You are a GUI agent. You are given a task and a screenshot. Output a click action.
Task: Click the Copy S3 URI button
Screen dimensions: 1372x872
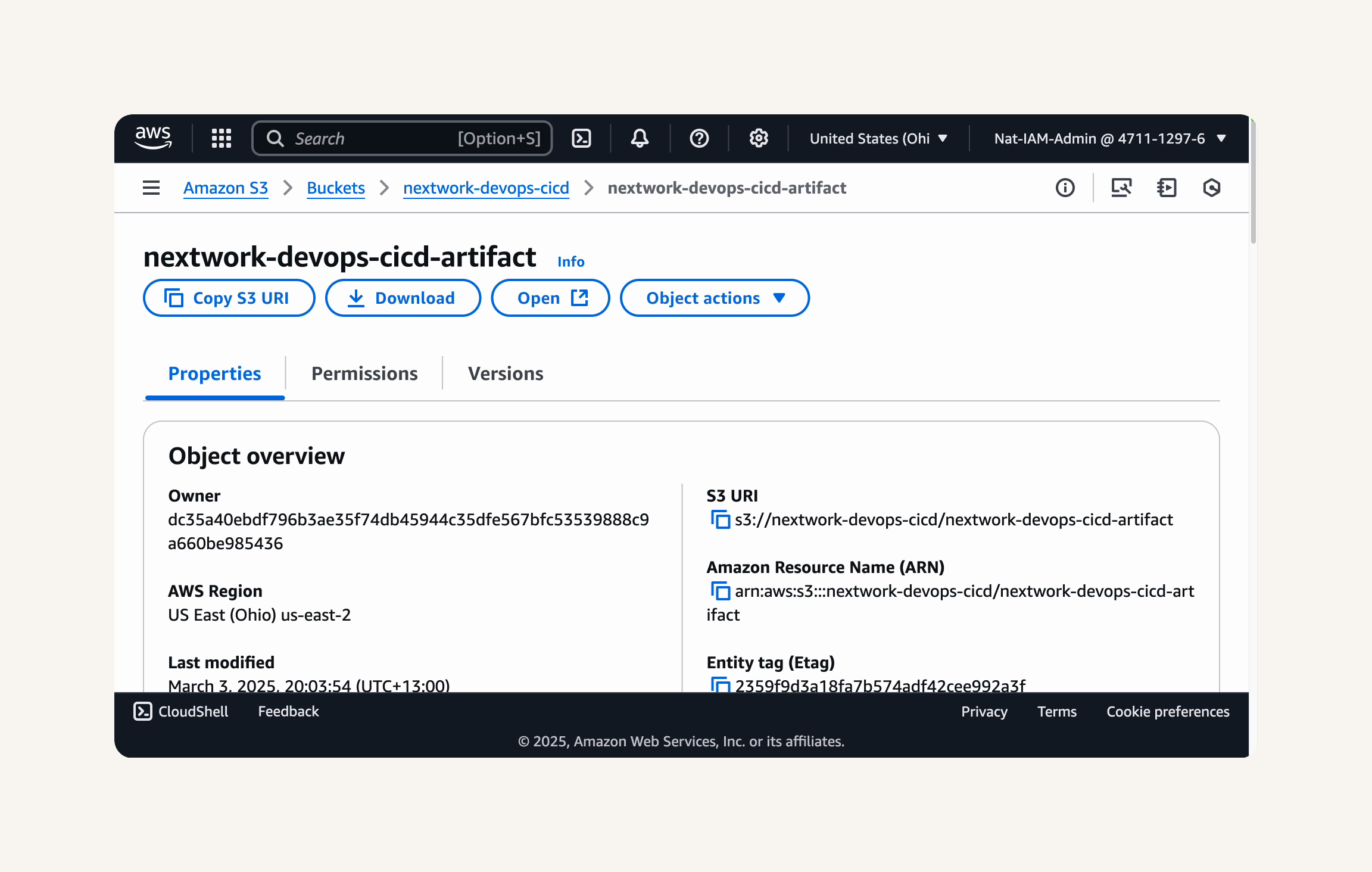point(229,298)
